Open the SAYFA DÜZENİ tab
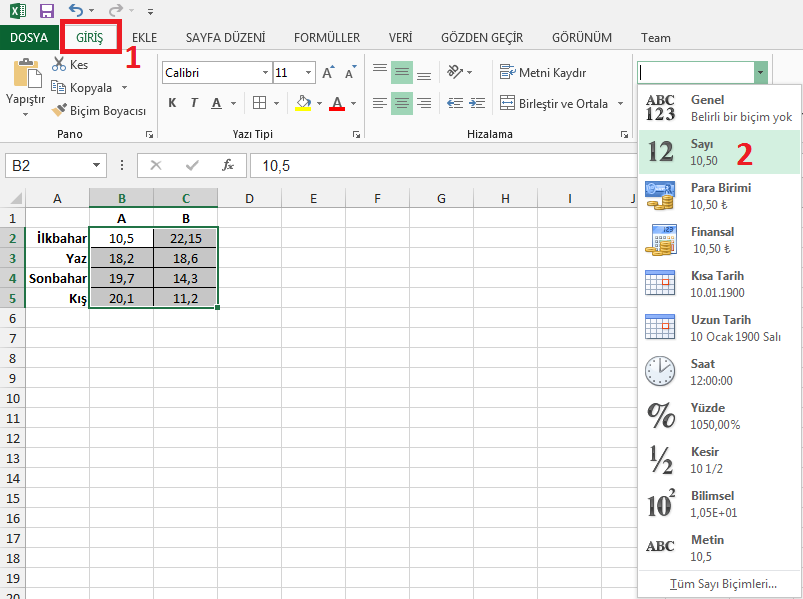The image size is (803, 599). [226, 38]
